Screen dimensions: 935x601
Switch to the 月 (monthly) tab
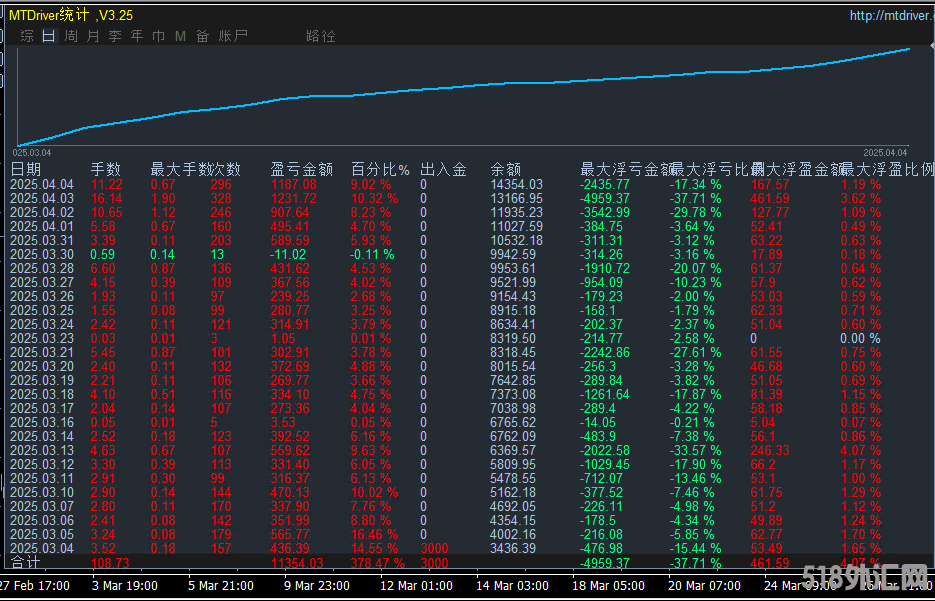(93, 36)
